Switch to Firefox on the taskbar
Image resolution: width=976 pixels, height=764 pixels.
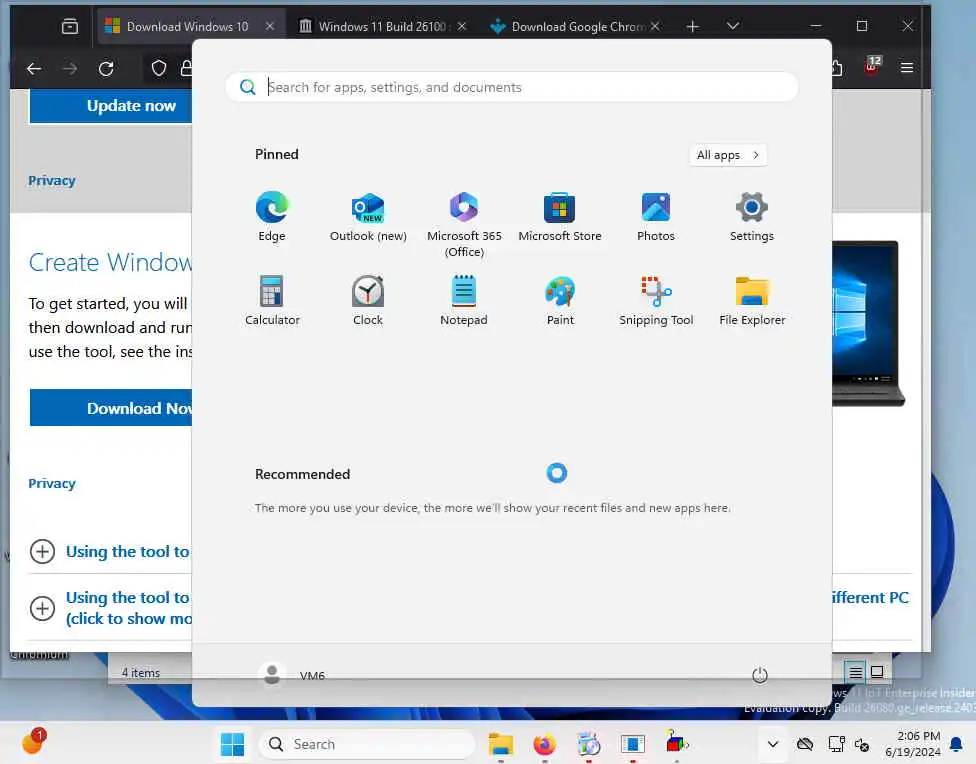coord(545,744)
